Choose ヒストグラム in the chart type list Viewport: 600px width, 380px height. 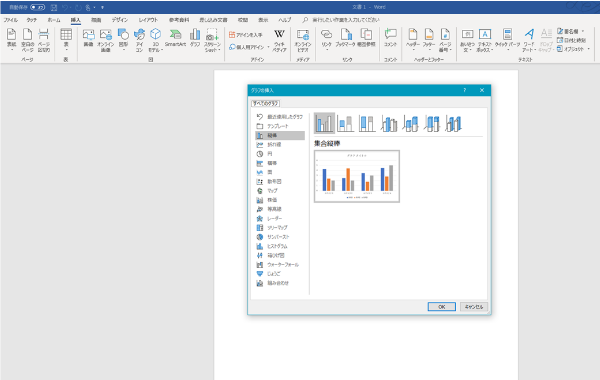(x=280, y=246)
